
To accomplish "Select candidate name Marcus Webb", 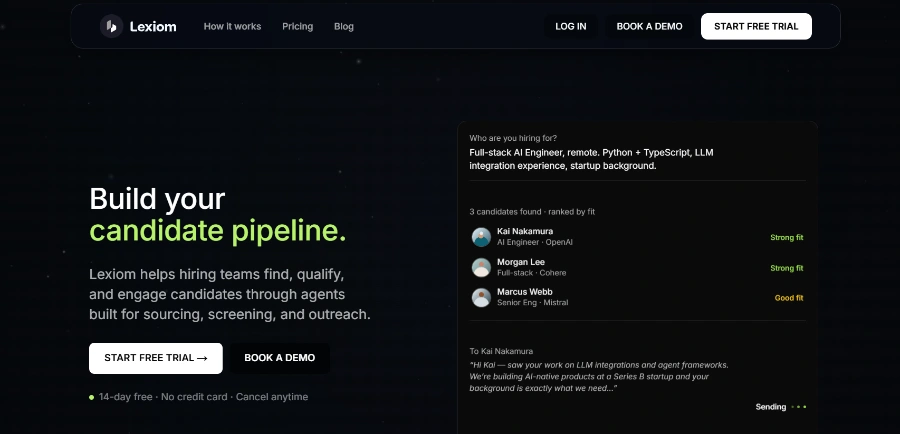I will tap(525, 292).
